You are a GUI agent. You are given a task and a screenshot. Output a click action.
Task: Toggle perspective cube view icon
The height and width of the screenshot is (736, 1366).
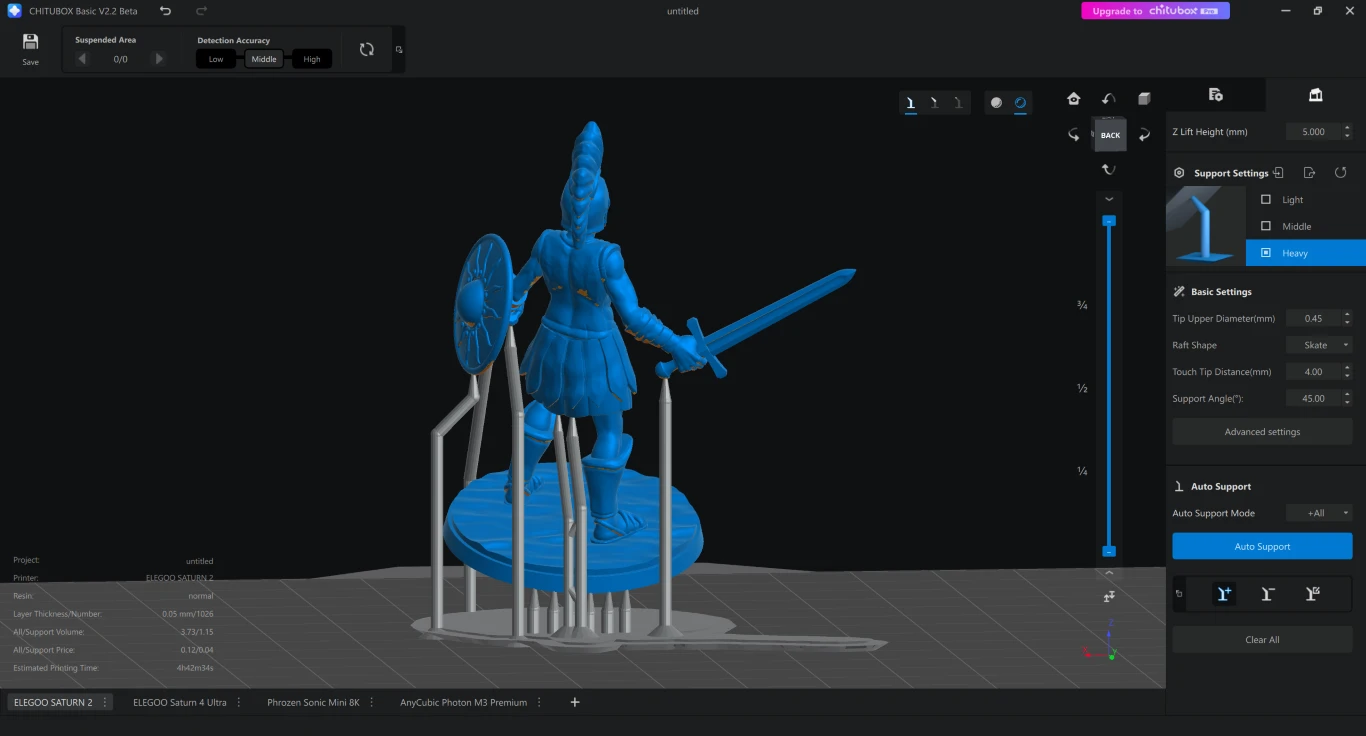1144,98
